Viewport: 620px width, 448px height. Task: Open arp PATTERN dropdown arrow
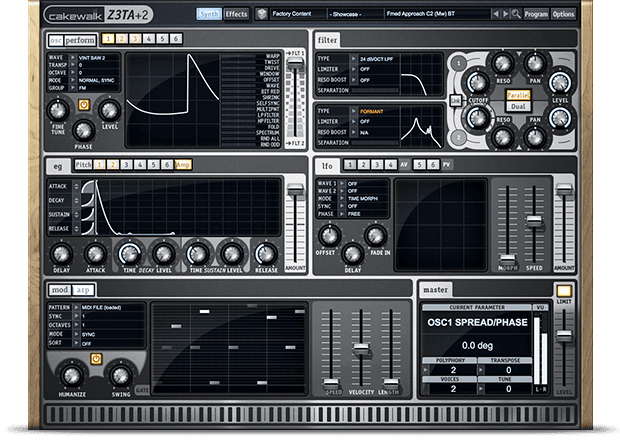[76, 307]
